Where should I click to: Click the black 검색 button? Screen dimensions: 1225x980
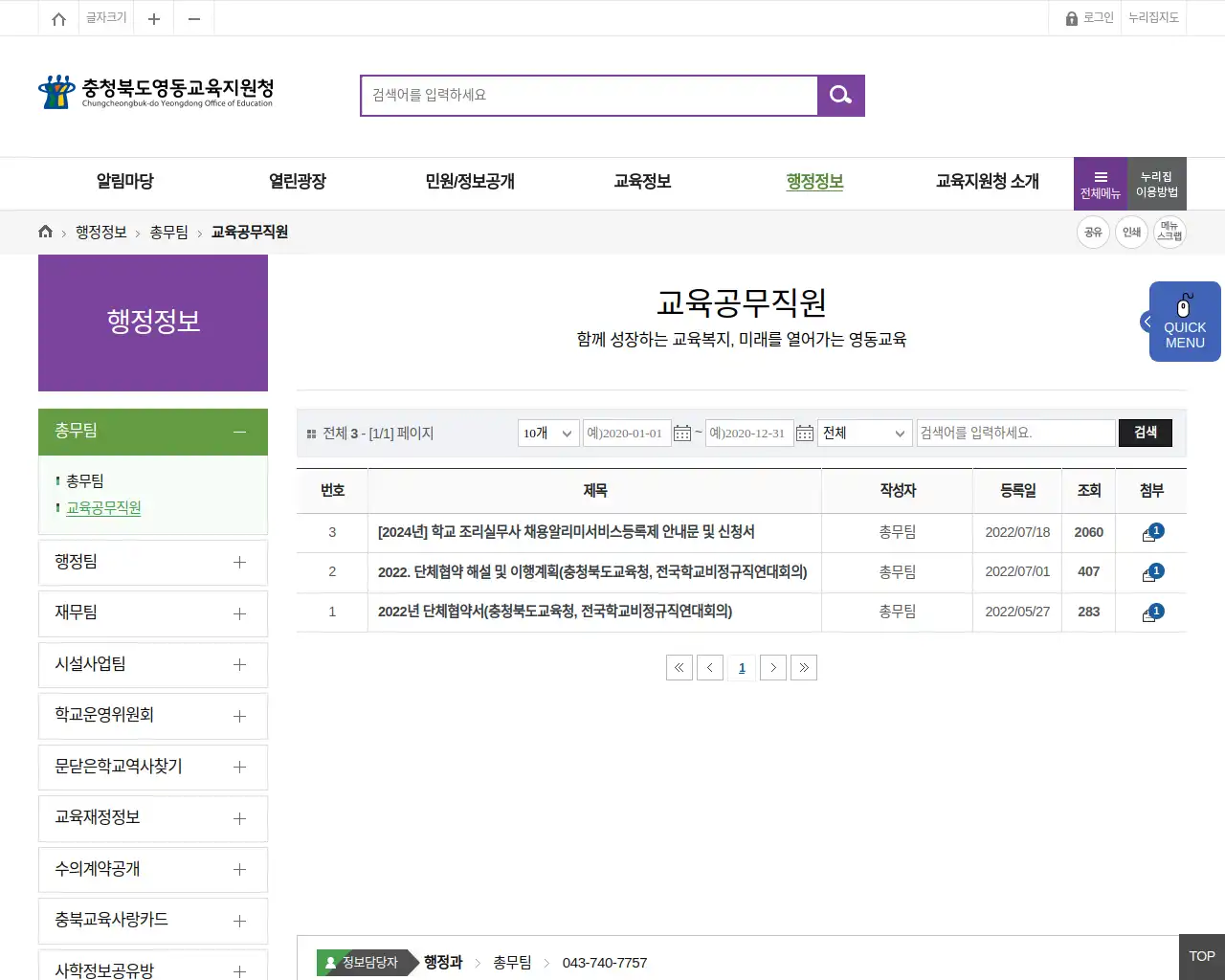(1146, 434)
